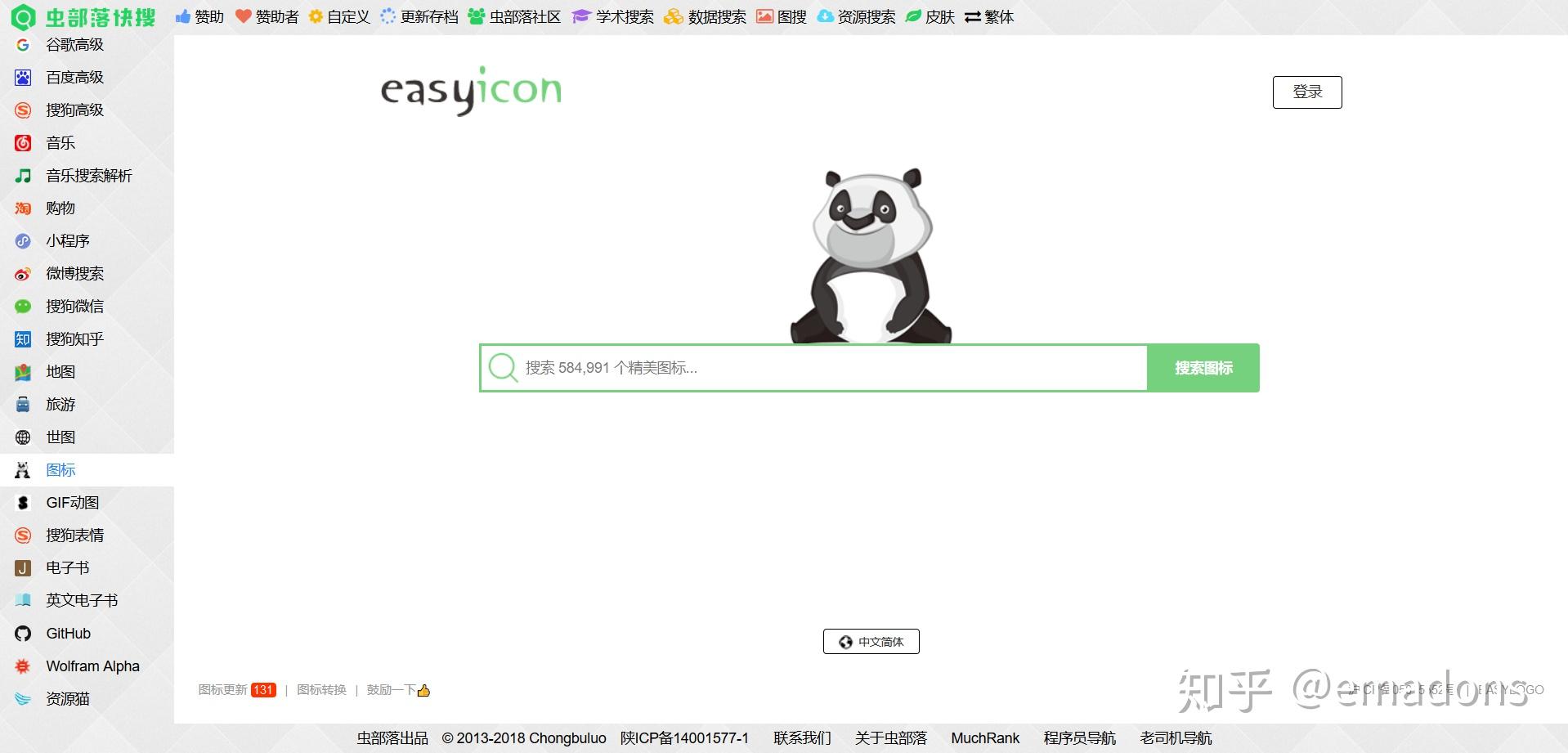The image size is (1568, 753).
Task: Toggle 繁体 traditional Chinese
Action: pyautogui.click(x=989, y=17)
